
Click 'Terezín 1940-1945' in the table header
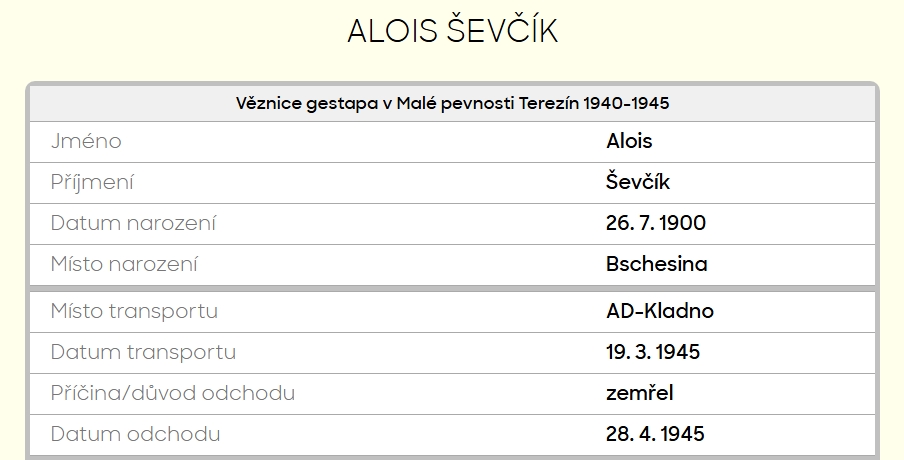click(x=594, y=103)
